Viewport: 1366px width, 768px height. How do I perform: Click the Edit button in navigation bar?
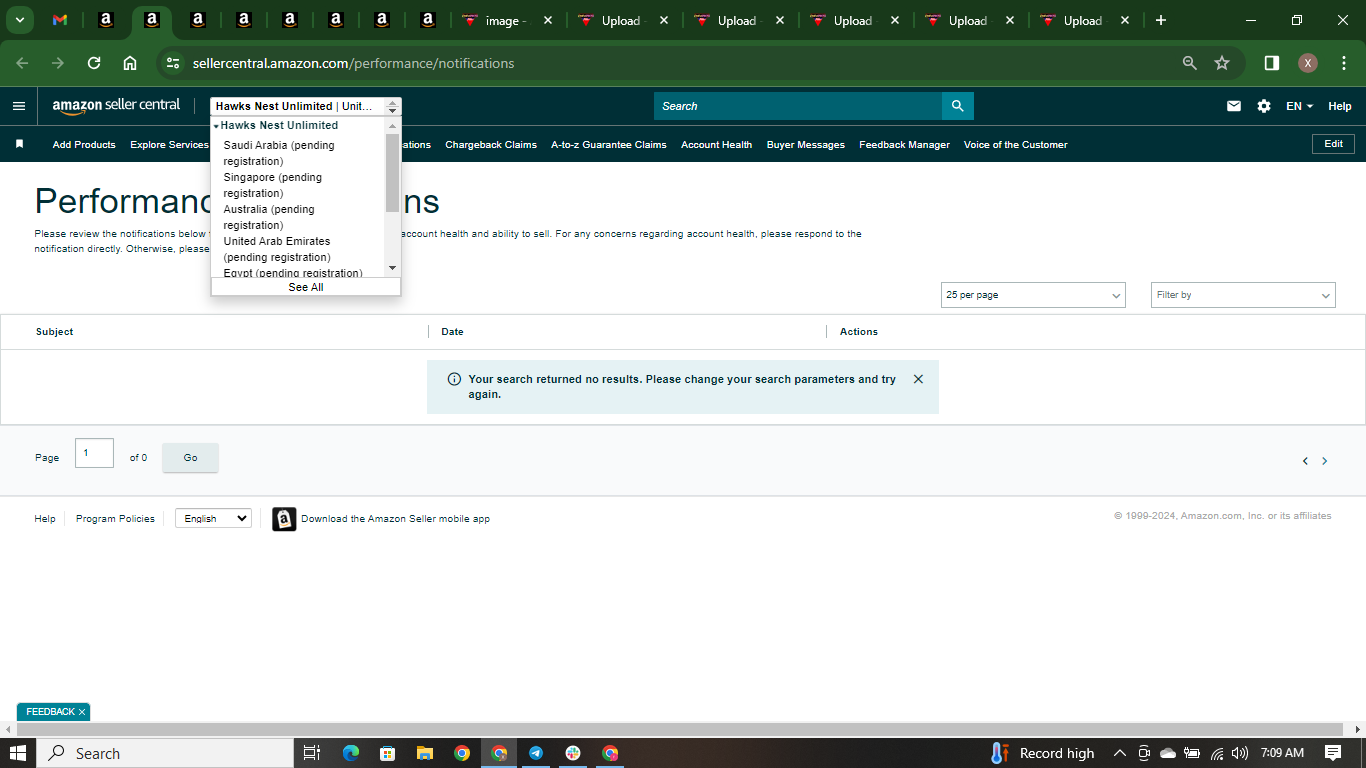pyautogui.click(x=1334, y=144)
